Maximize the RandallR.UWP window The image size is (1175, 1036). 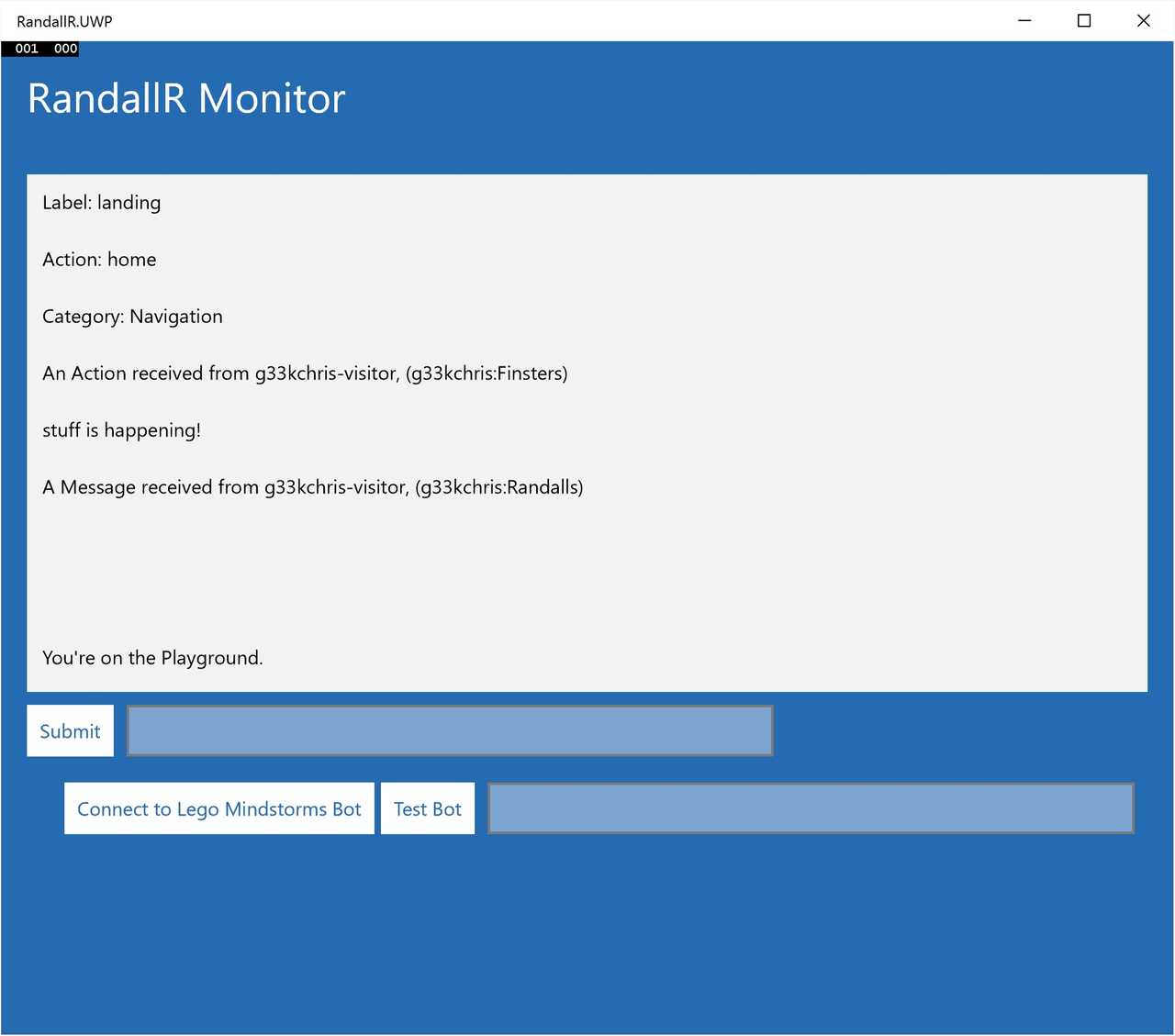(x=1083, y=20)
